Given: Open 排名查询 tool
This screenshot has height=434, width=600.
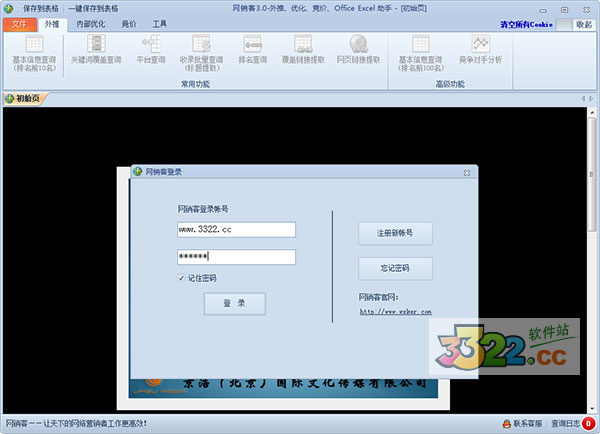Looking at the screenshot, I should click(x=253, y=49).
